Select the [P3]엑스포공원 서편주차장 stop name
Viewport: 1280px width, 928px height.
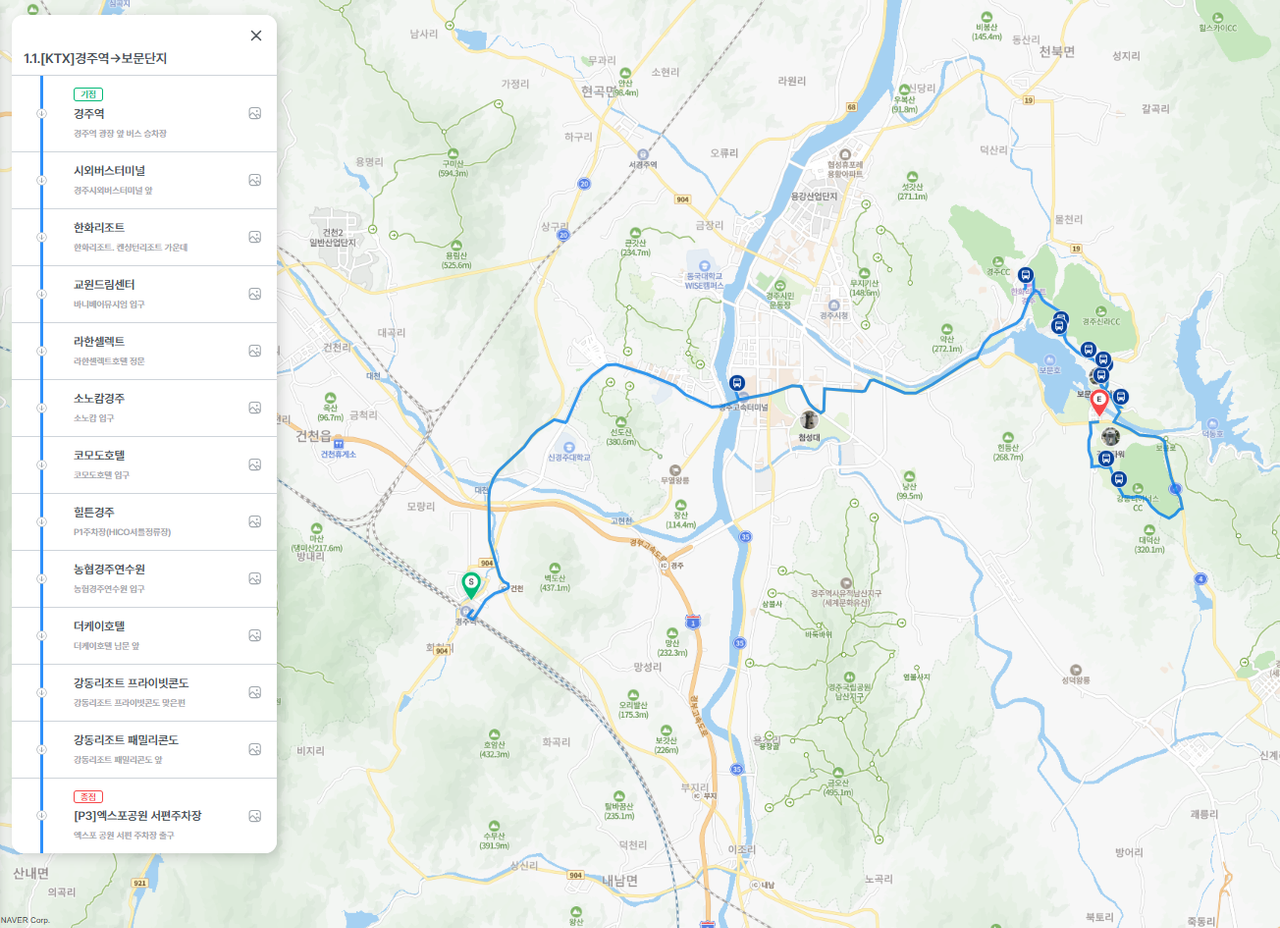[x=137, y=816]
